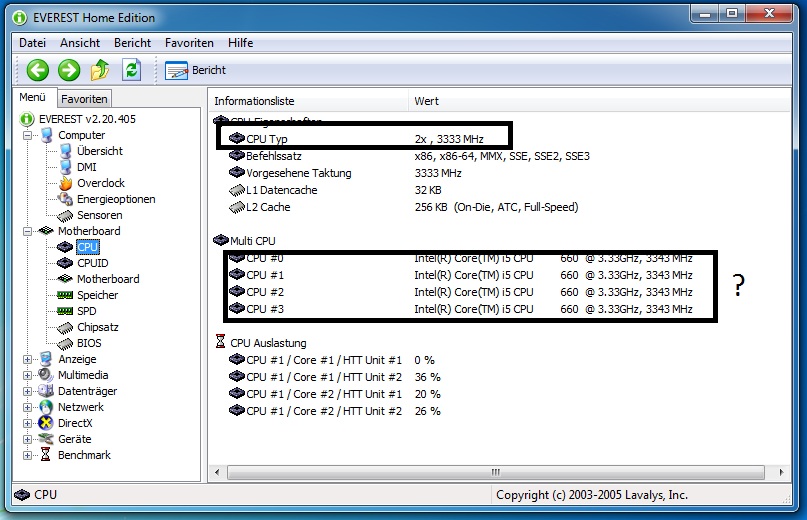The height and width of the screenshot is (520, 807).
Task: Select the Geräte devices icon
Action: (46, 439)
